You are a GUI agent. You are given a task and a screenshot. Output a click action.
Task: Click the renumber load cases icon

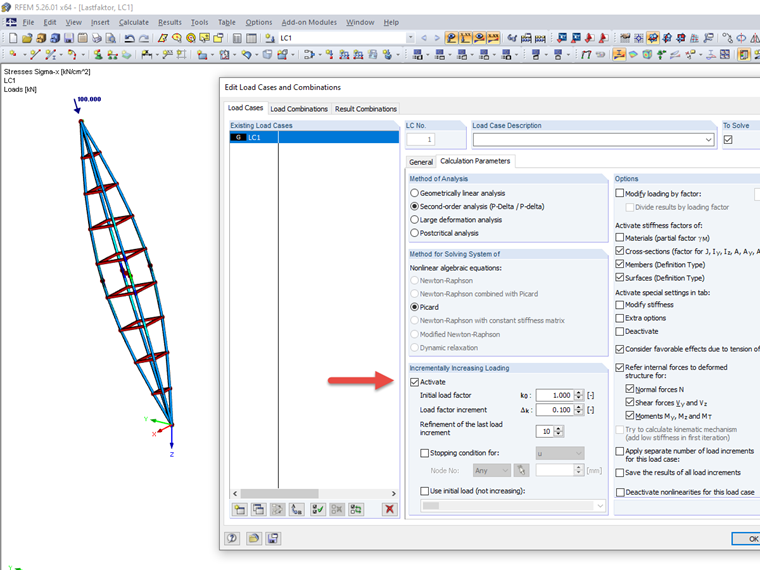[297, 509]
